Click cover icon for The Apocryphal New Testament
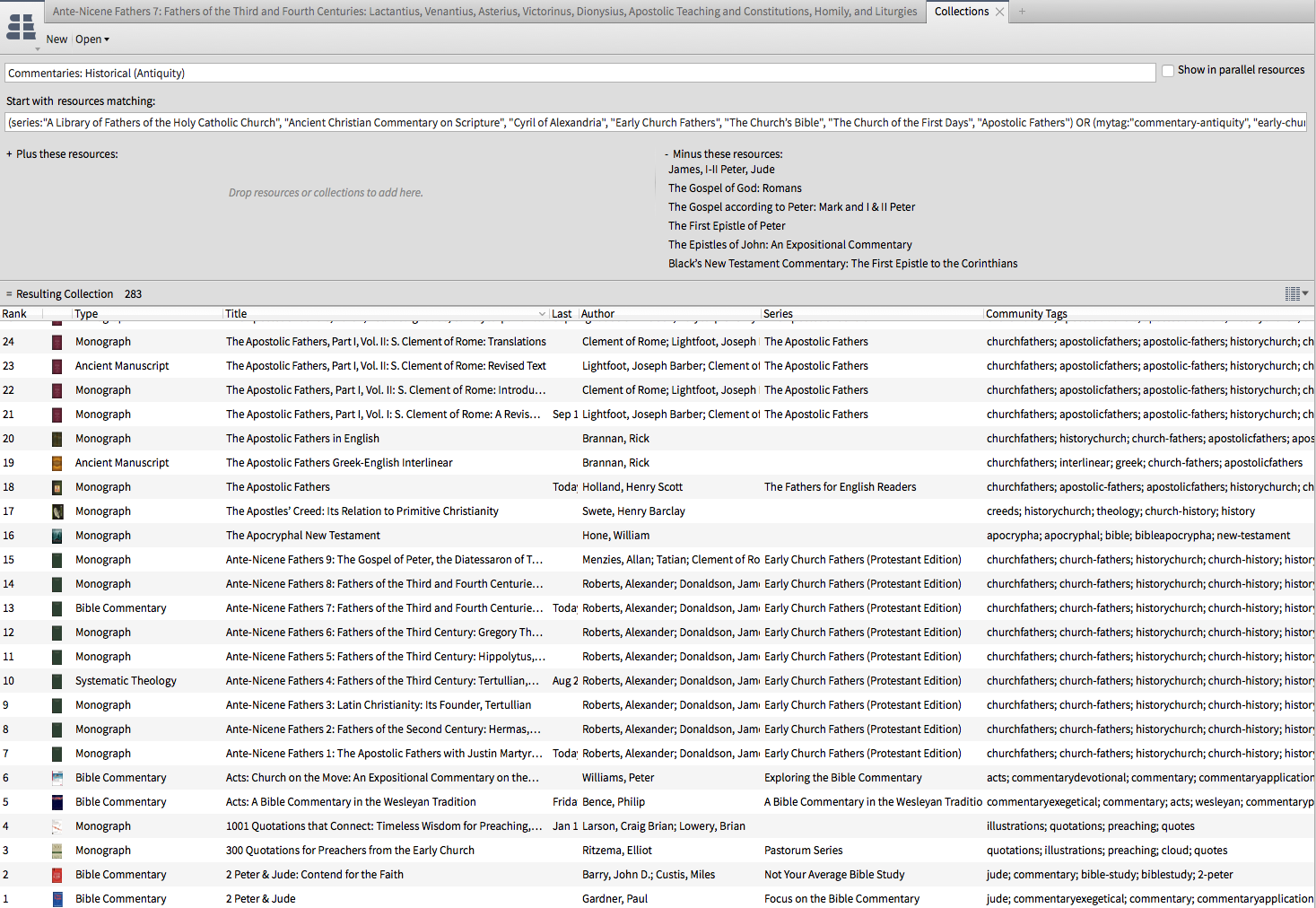 (57, 536)
